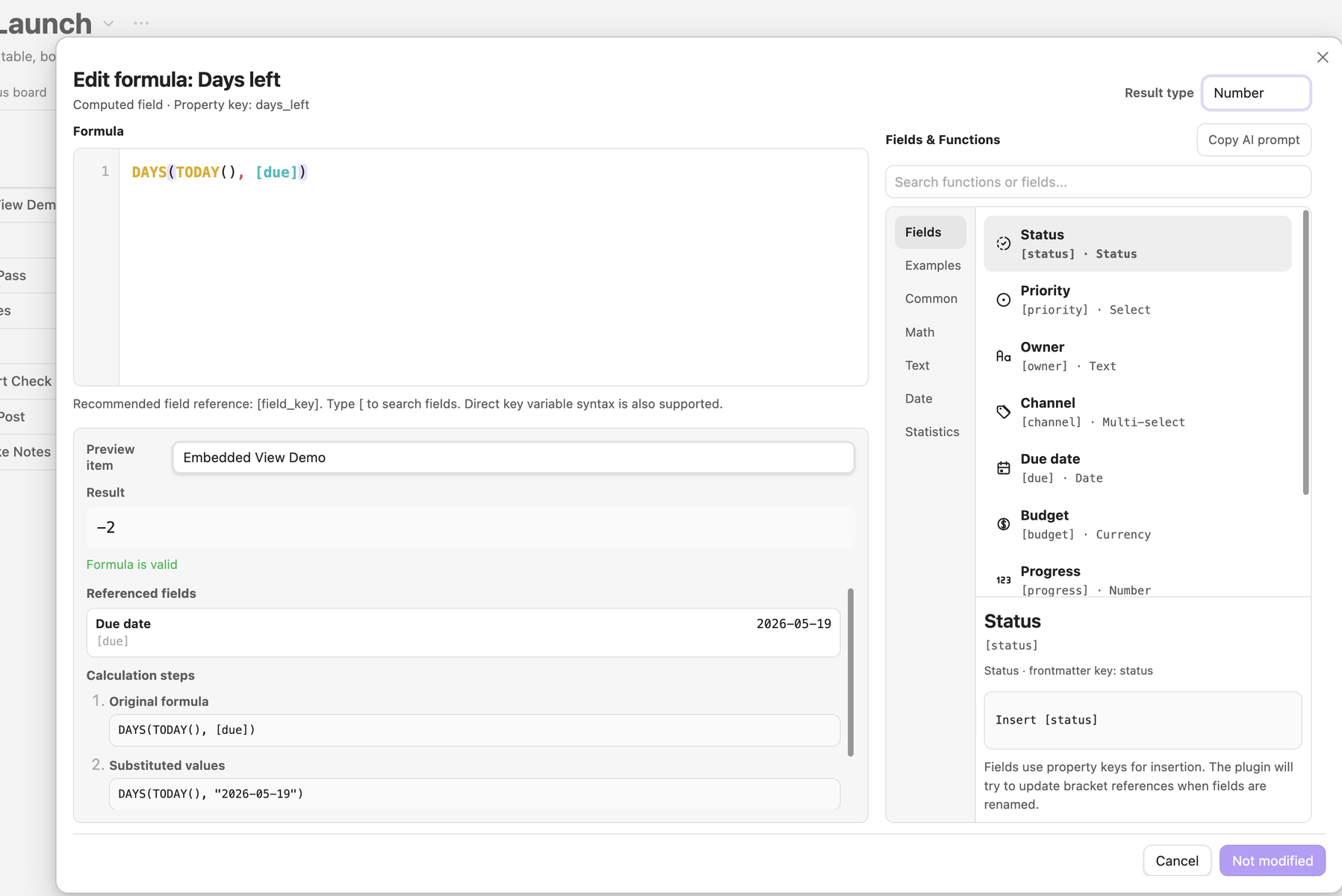The height and width of the screenshot is (896, 1342).
Task: Close the Edit formula dialog
Action: point(1323,57)
